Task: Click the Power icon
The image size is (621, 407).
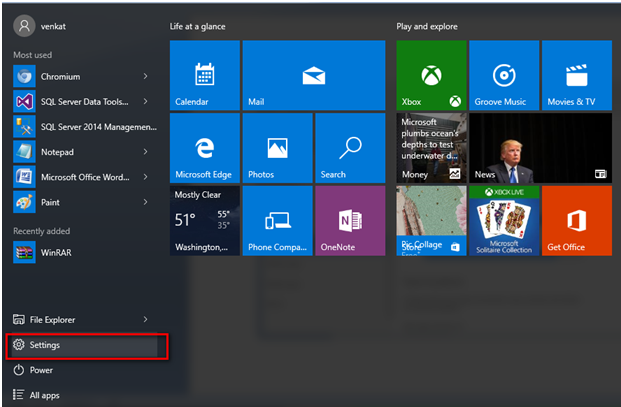Action: [19, 370]
